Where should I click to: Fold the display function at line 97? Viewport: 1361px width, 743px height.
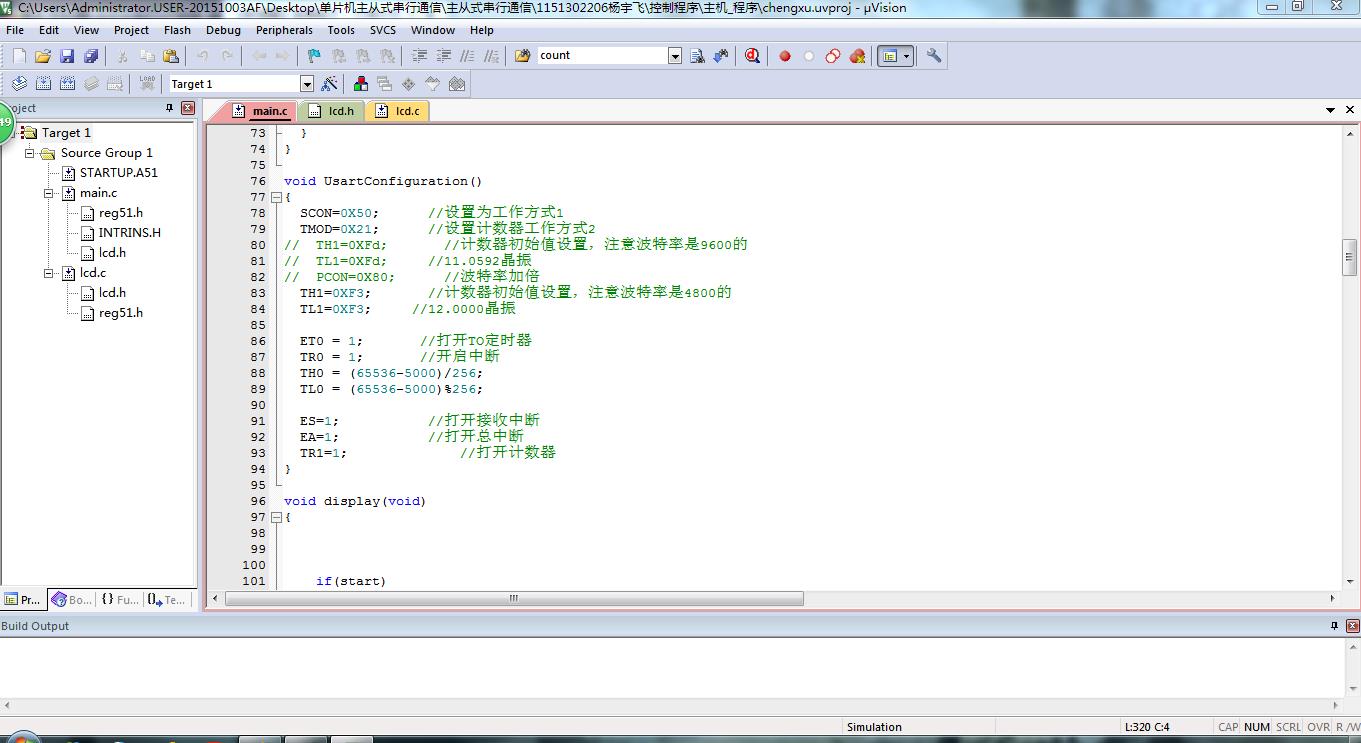[x=277, y=517]
